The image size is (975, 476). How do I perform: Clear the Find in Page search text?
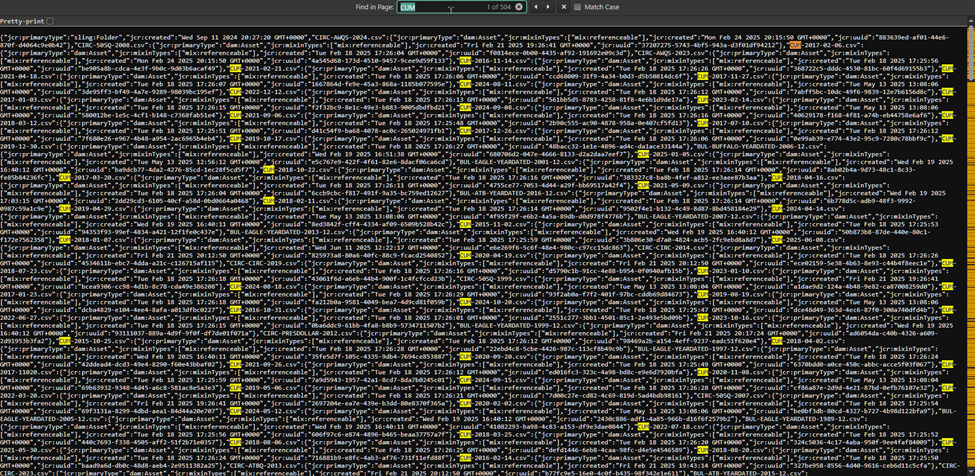[x=519, y=7]
